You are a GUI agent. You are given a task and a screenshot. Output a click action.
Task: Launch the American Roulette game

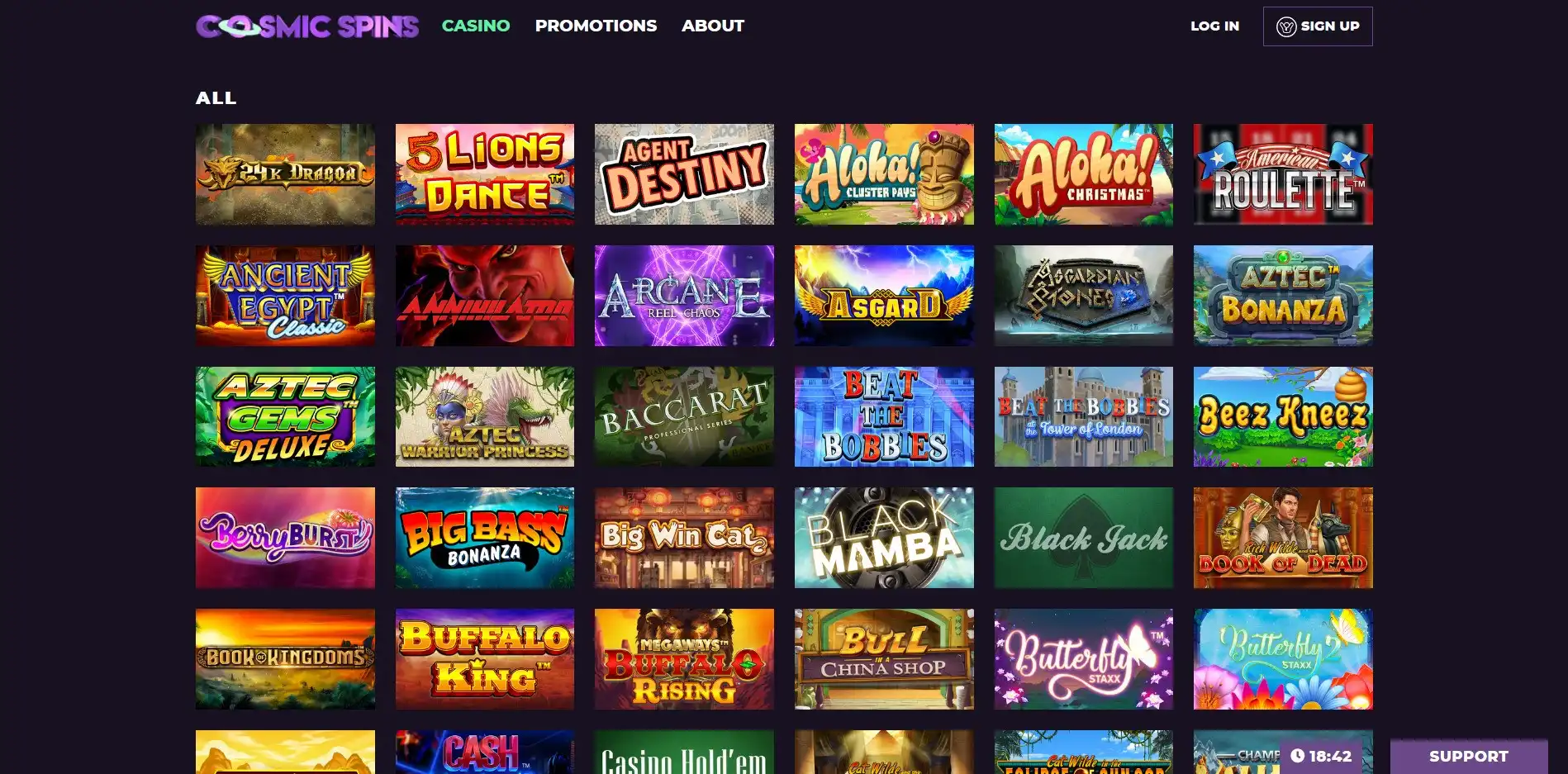pyautogui.click(x=1283, y=174)
